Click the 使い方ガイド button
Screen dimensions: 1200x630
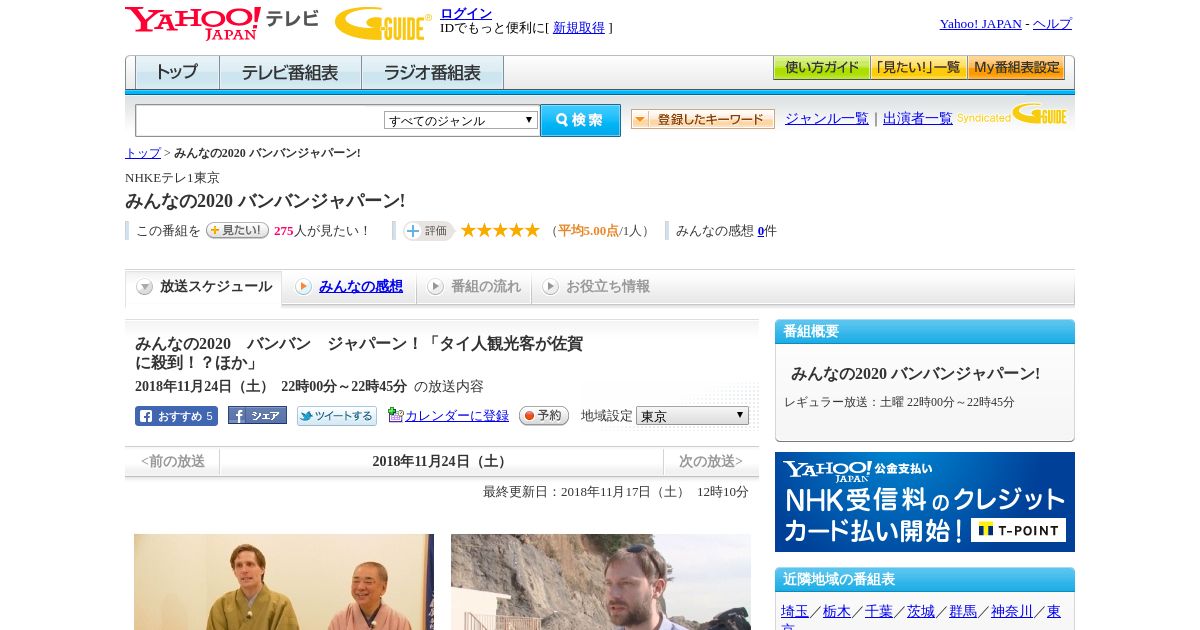(821, 68)
